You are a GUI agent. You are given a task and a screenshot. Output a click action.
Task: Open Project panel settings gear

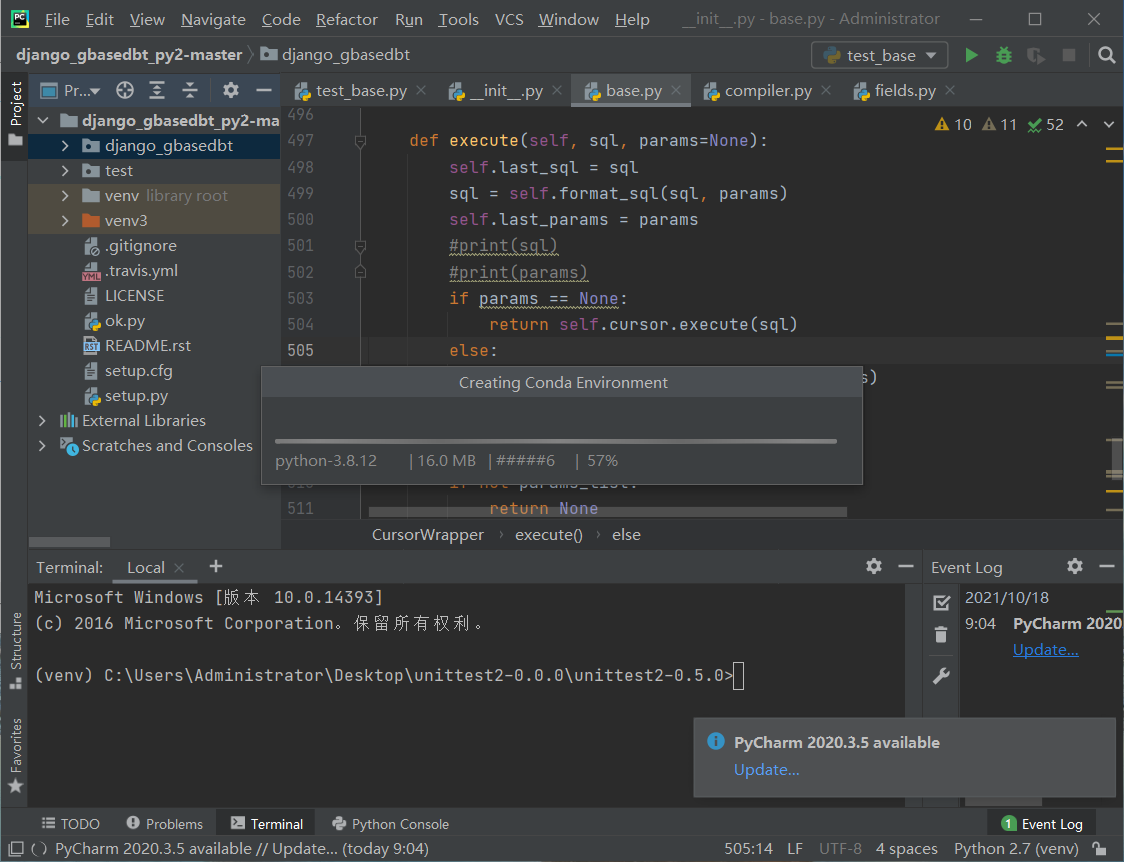click(x=230, y=90)
